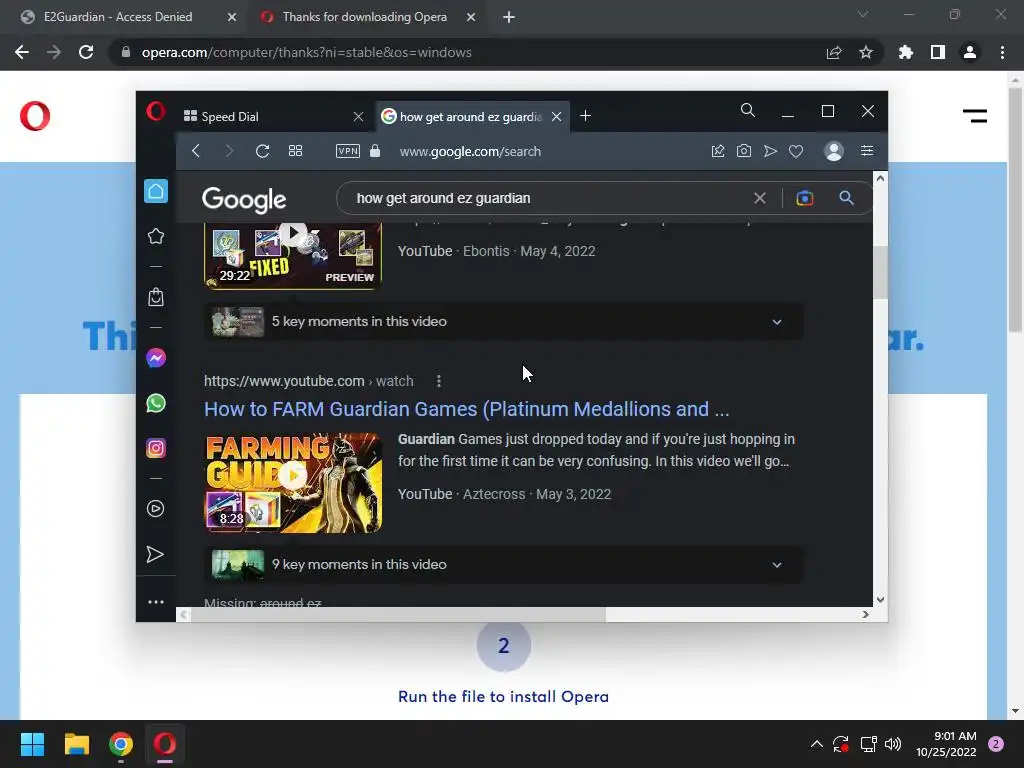The width and height of the screenshot is (1024, 768).
Task: Submit Google search with magnifier icon
Action: (846, 198)
